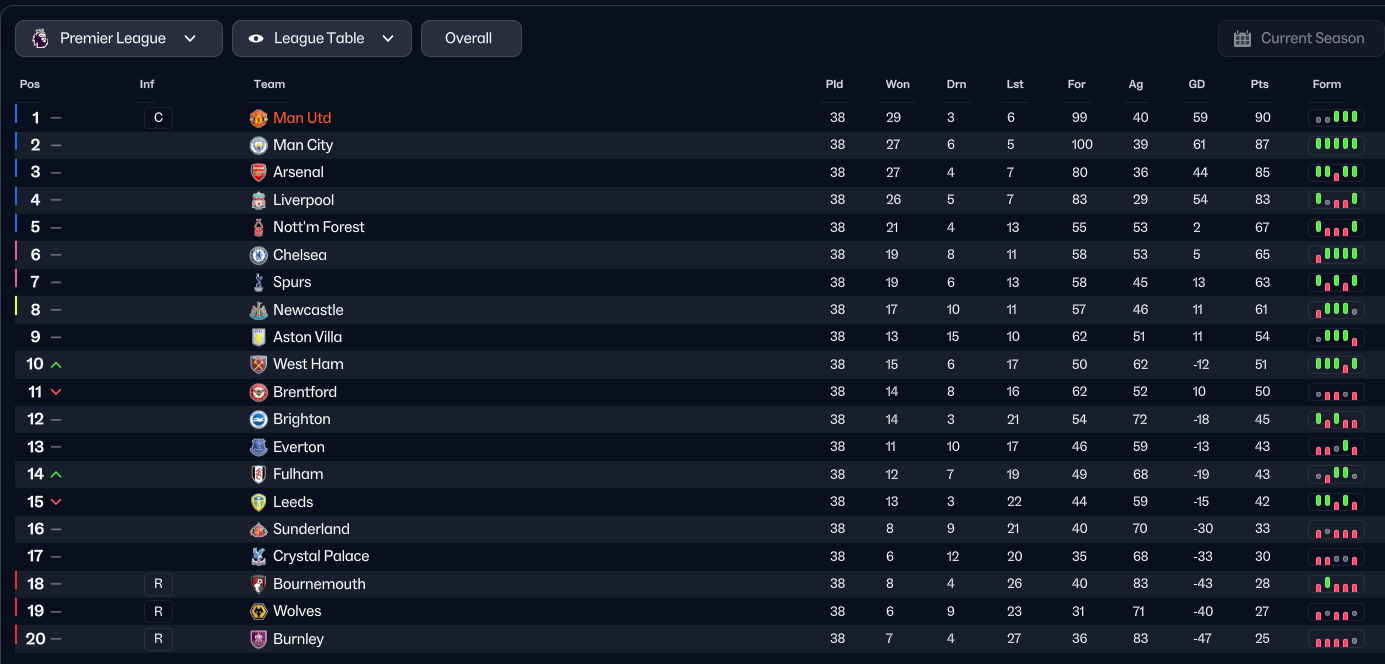The height and width of the screenshot is (664, 1385).
Task: Click the Premier League logo icon
Action: [x=40, y=39]
